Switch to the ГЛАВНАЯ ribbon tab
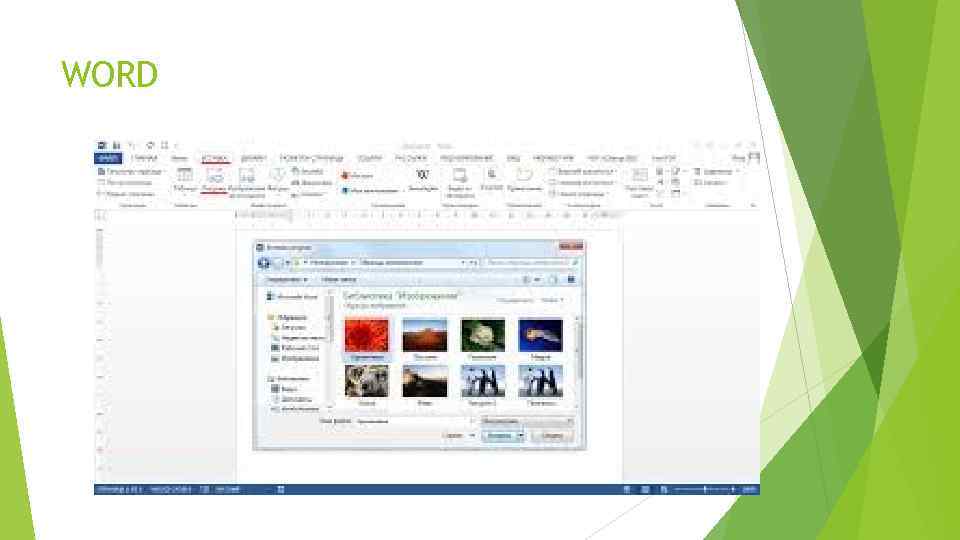The height and width of the screenshot is (540, 960). pos(143,159)
